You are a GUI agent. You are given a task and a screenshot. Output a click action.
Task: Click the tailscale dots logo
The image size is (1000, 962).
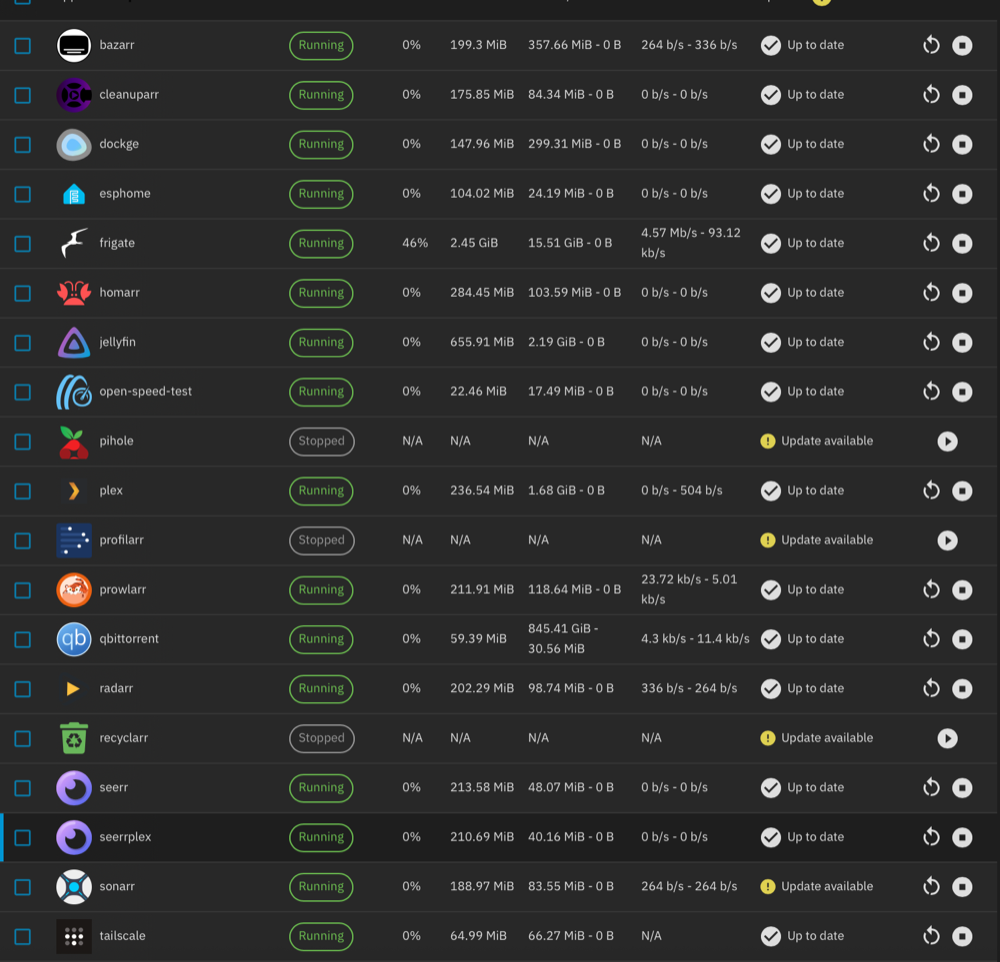(74, 936)
